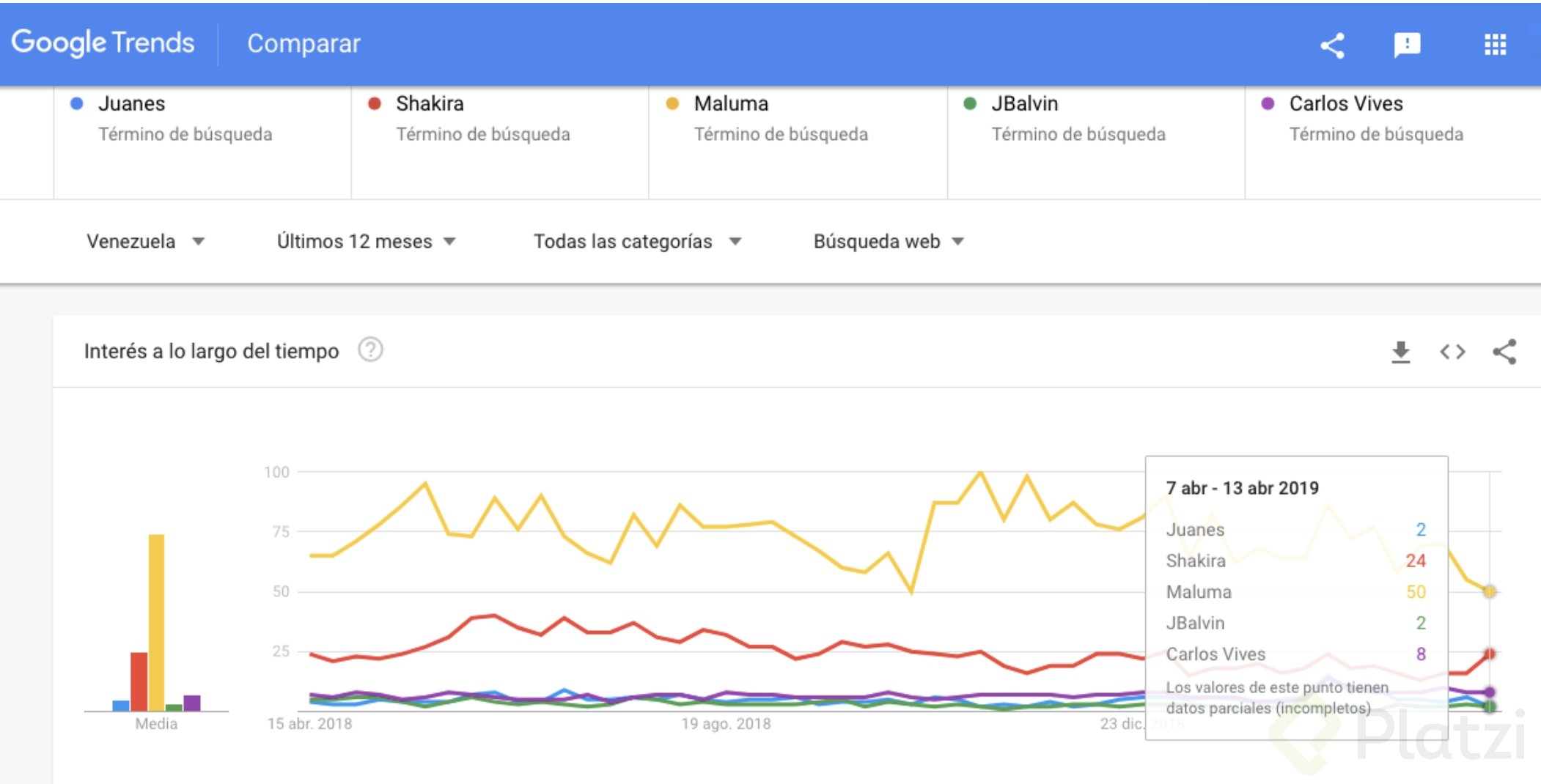Image resolution: width=1541 pixels, height=784 pixels.
Task: Click the red Shakira endpoint marker on chart
Action: 1489,654
